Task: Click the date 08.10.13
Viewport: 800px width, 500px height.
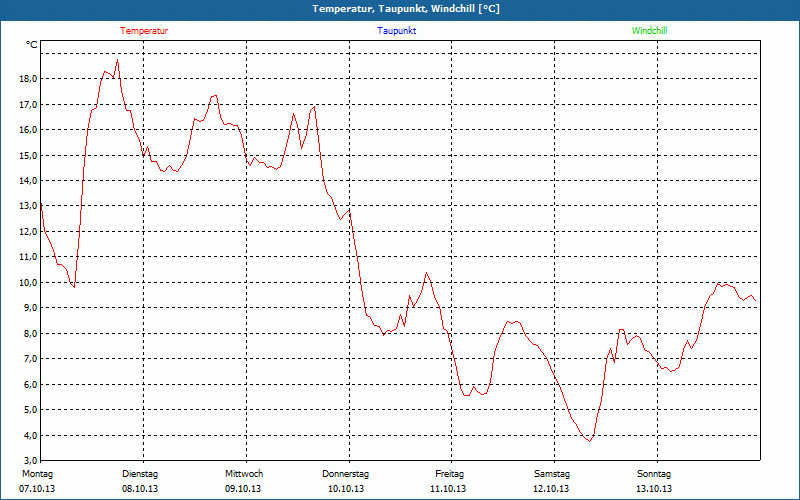Action: 140,489
